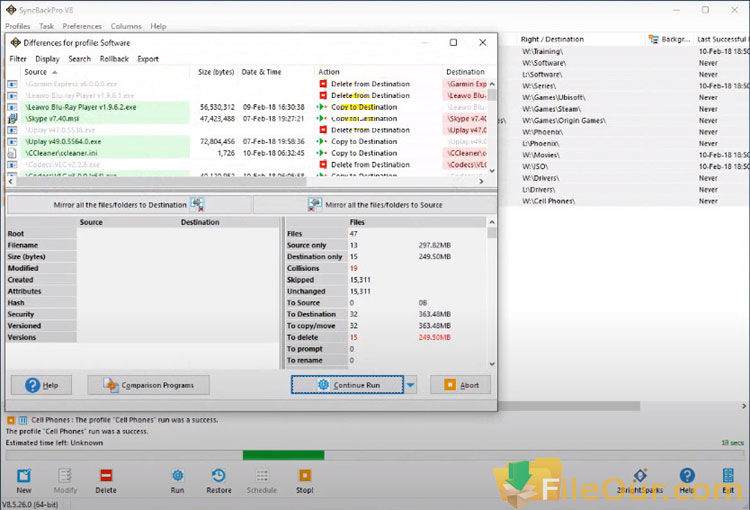Image resolution: width=750 pixels, height=510 pixels.
Task: Open Comparison Programs button
Action: tap(148, 385)
